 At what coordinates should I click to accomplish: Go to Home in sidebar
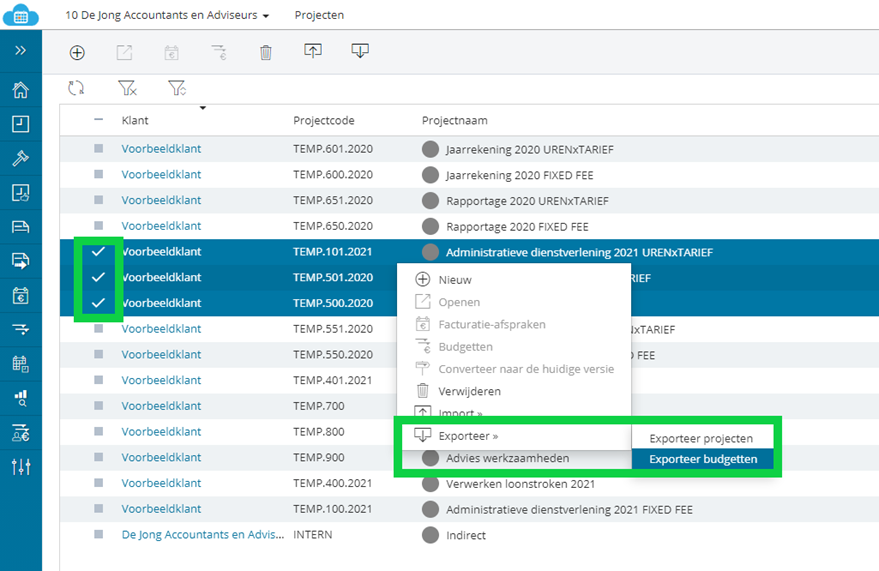[21, 90]
